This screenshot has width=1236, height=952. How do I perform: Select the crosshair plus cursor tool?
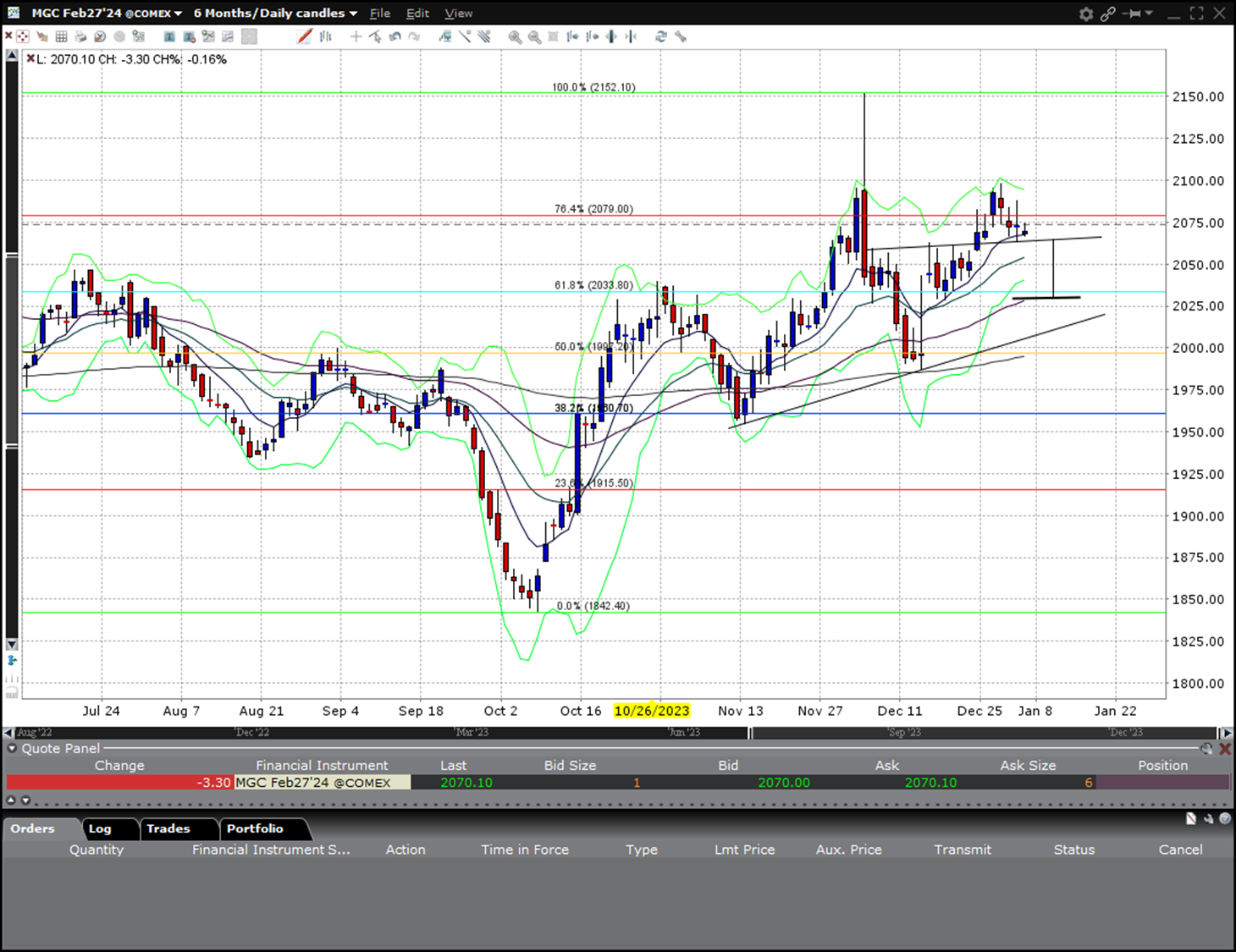(356, 36)
